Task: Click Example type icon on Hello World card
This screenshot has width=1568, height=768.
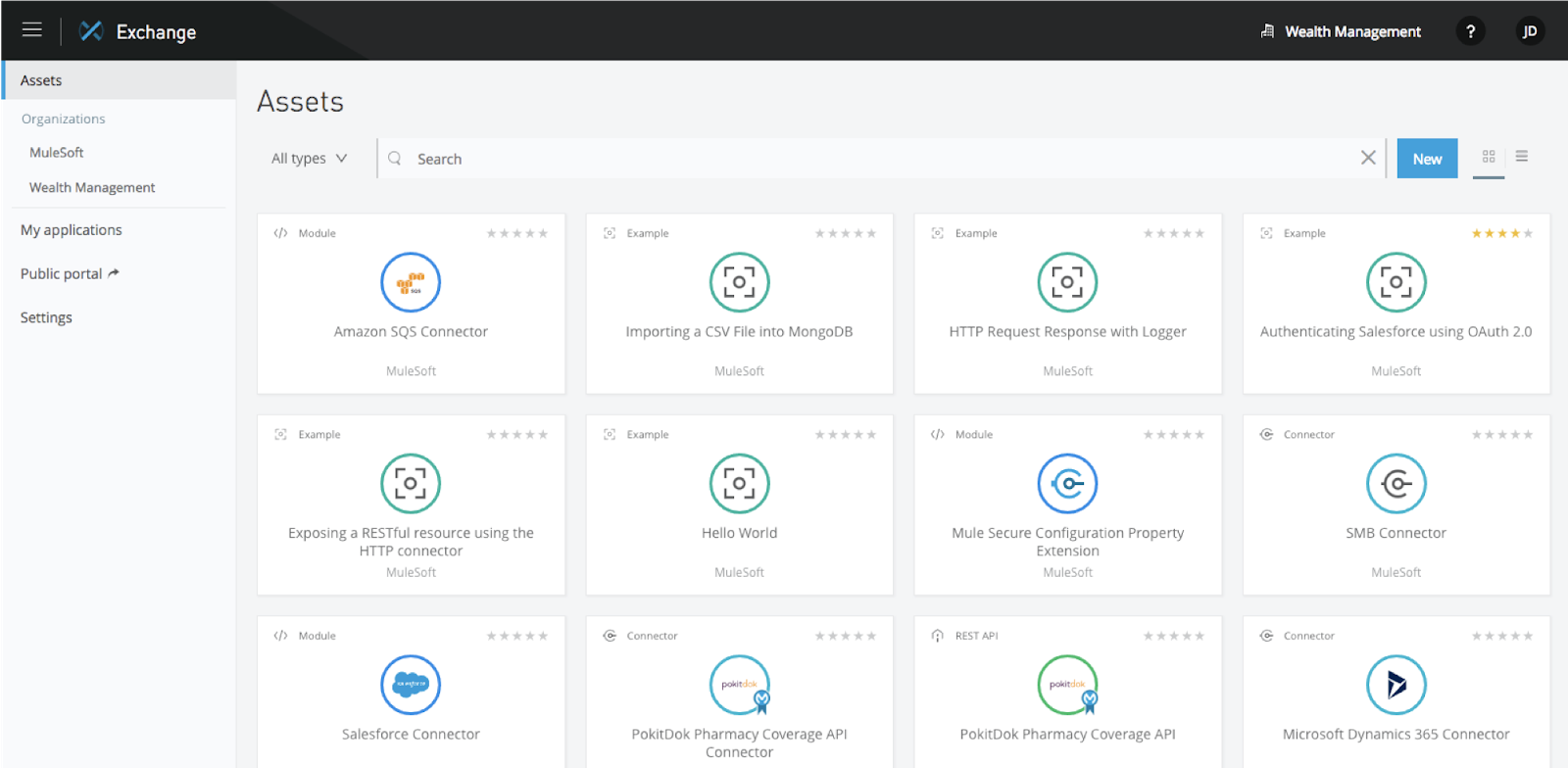Action: (x=610, y=434)
